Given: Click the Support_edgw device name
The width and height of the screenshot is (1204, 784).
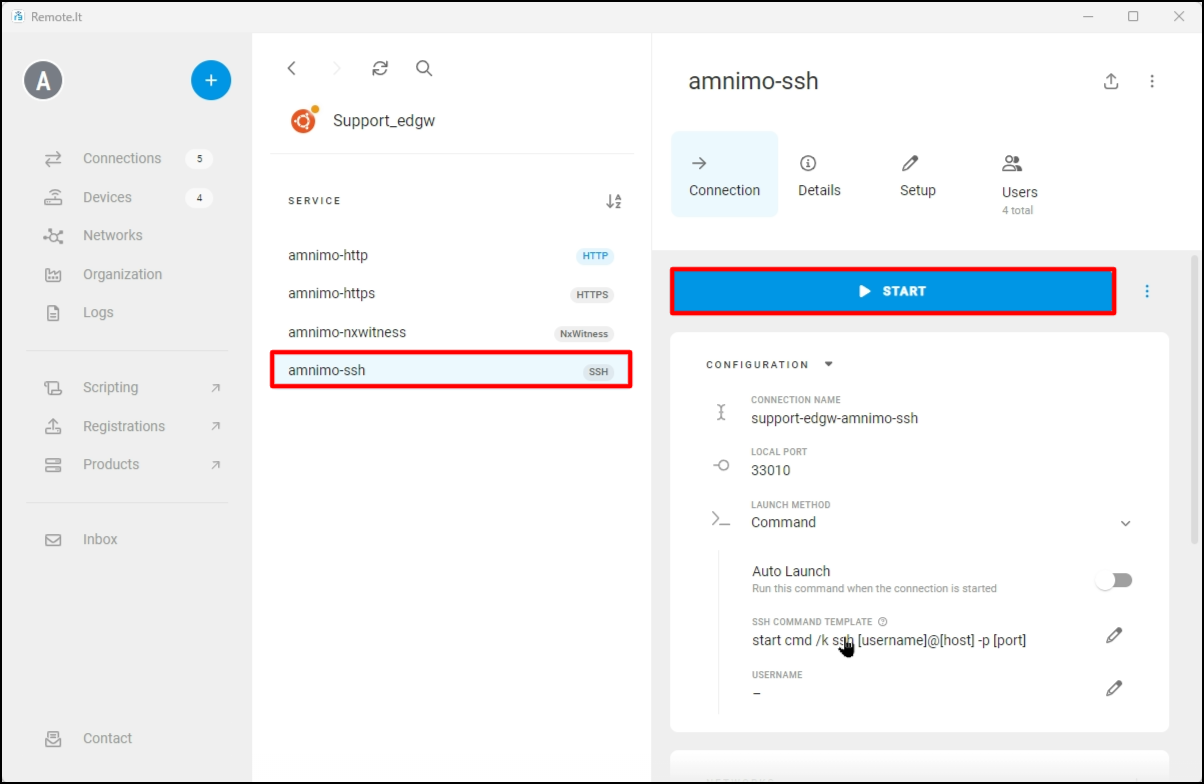Looking at the screenshot, I should pos(384,120).
